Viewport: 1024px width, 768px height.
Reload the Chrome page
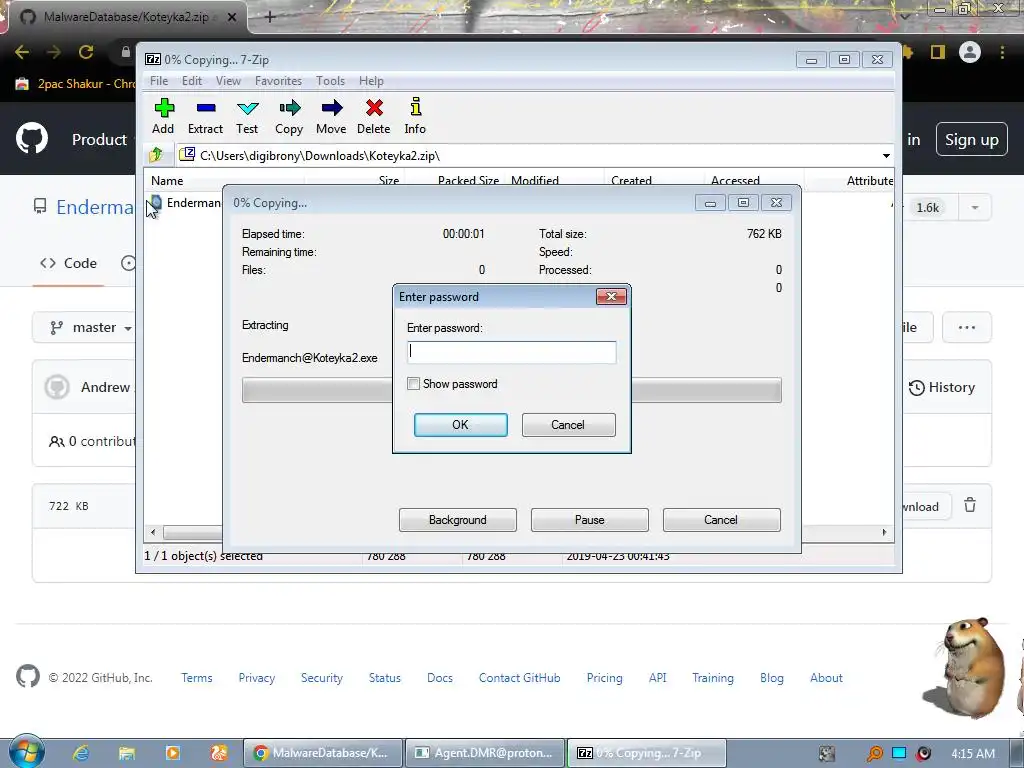point(86,52)
